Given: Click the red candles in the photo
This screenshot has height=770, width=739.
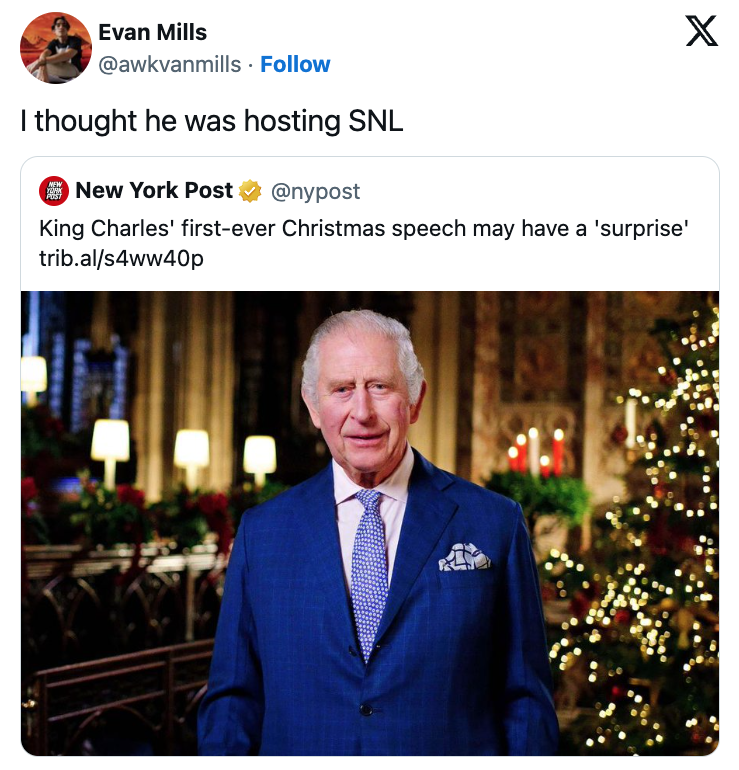Looking at the screenshot, I should click(536, 450).
